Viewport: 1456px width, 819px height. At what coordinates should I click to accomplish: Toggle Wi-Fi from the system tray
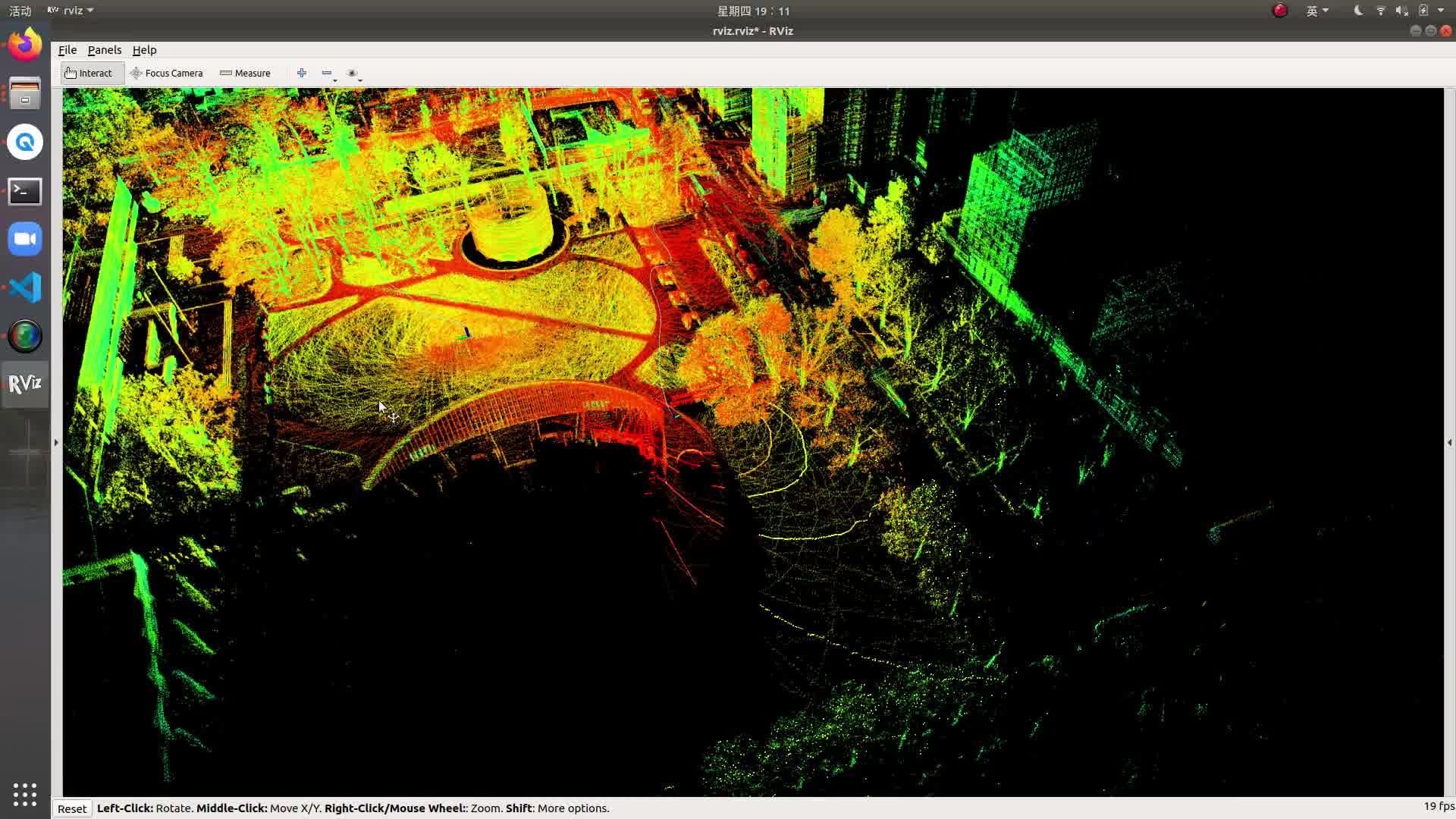(x=1380, y=10)
